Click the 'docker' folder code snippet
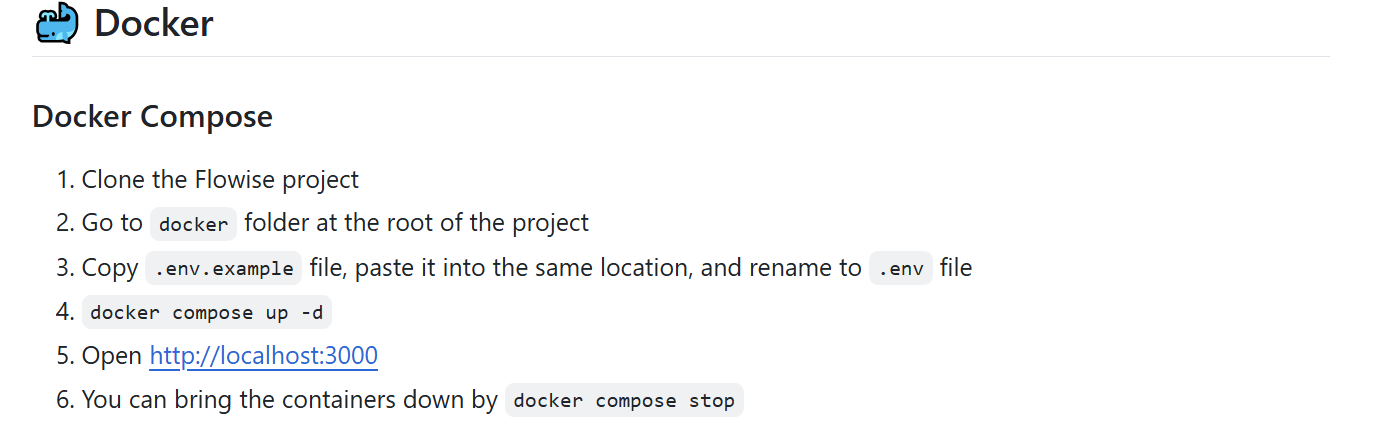The height and width of the screenshot is (433, 1375). pyautogui.click(x=194, y=224)
